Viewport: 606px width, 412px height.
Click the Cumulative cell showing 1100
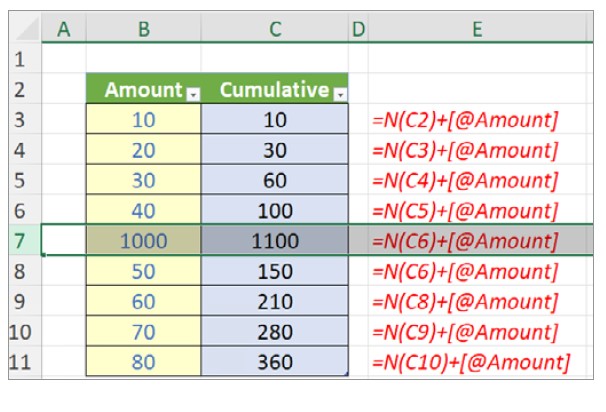click(274, 241)
